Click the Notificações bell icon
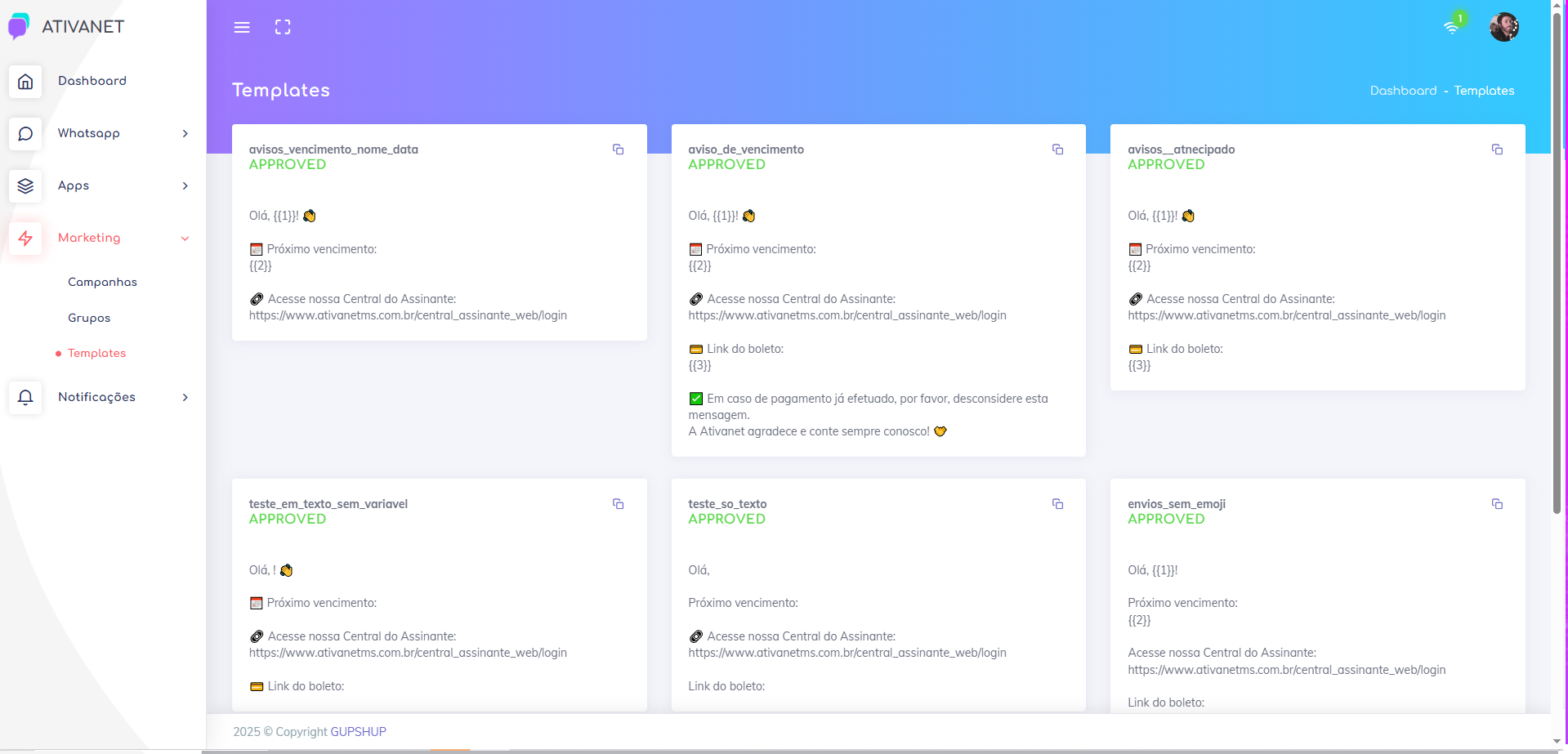This screenshot has width=1568, height=754. pyautogui.click(x=25, y=398)
